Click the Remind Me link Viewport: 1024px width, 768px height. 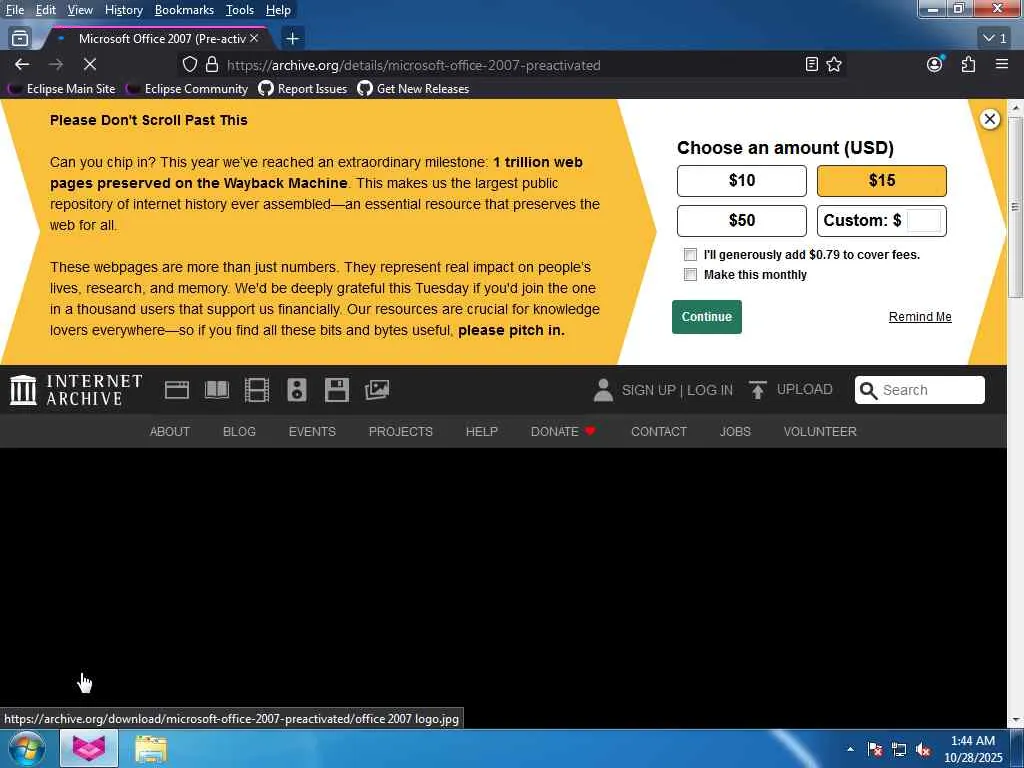point(920,317)
